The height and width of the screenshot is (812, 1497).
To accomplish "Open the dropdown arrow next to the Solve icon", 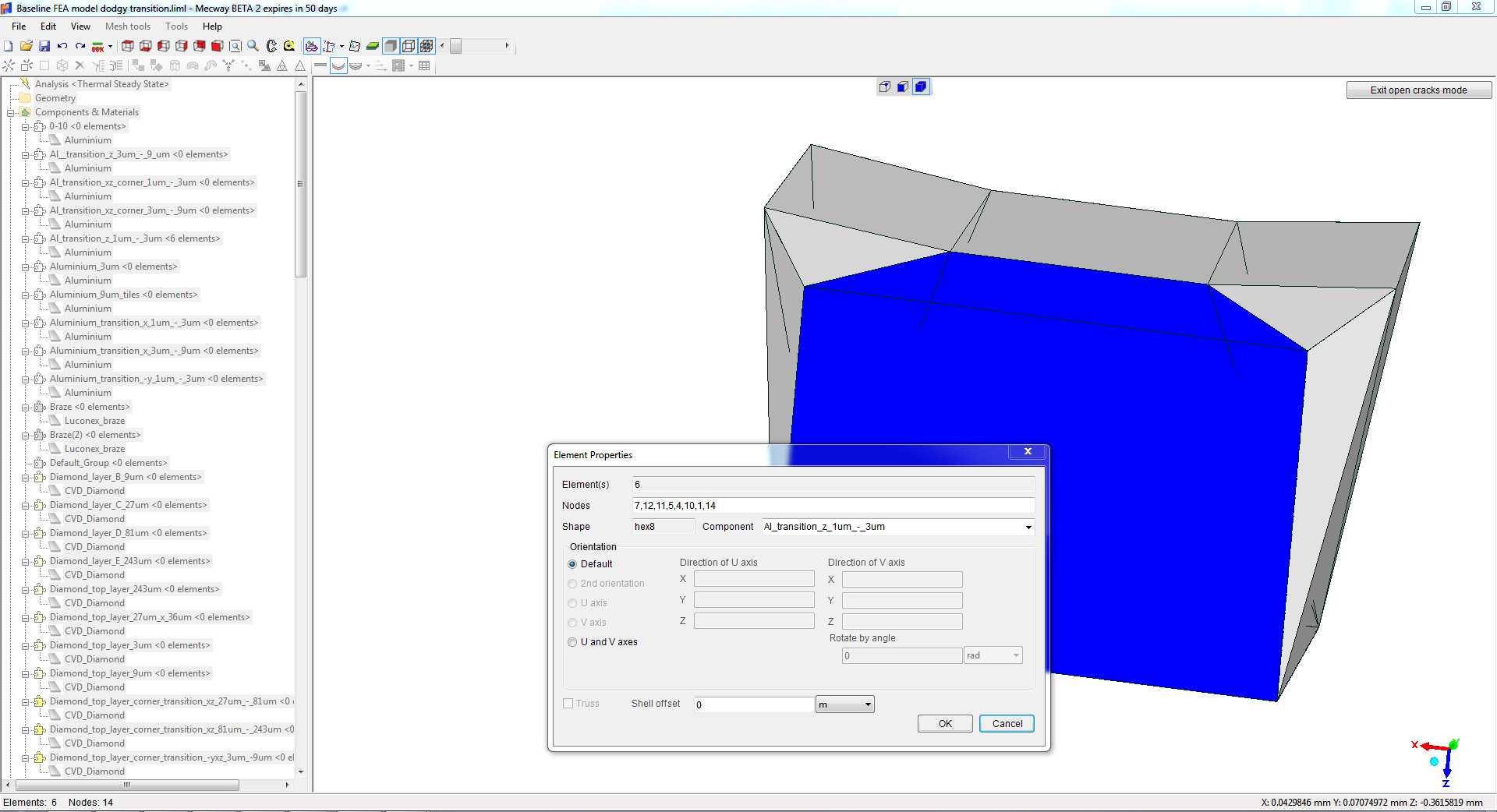I will tap(110, 46).
